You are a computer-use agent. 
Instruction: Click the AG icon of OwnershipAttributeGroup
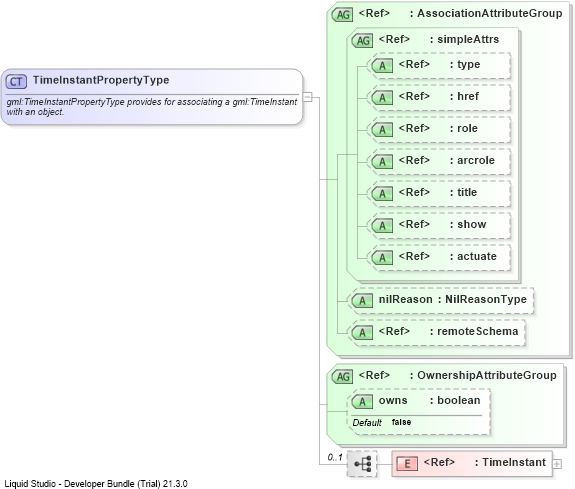[x=342, y=376]
